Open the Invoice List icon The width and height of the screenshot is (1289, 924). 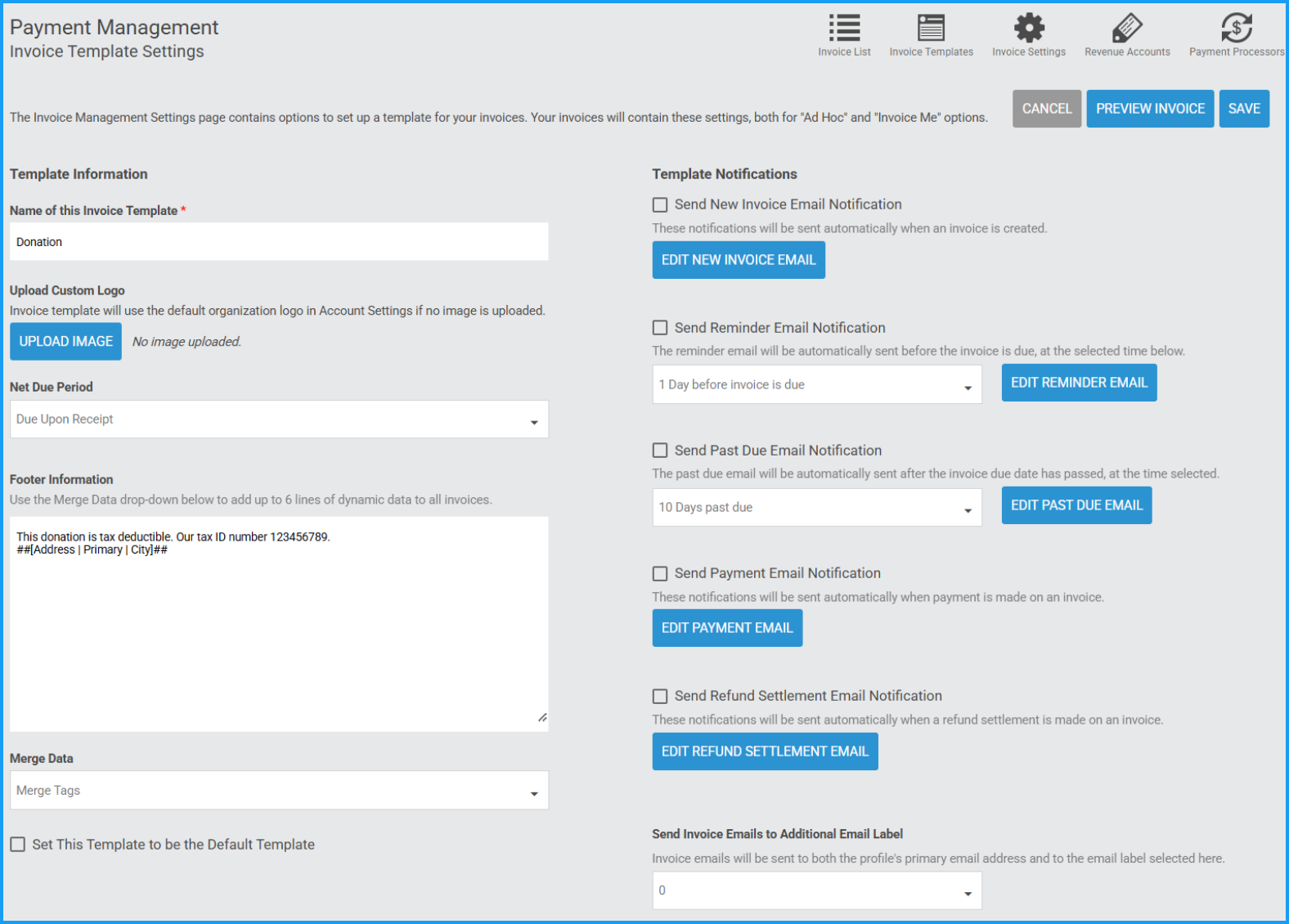tap(844, 29)
